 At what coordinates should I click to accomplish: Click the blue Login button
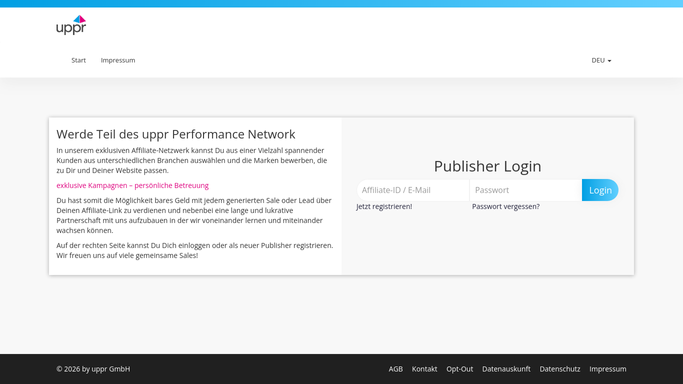600,190
